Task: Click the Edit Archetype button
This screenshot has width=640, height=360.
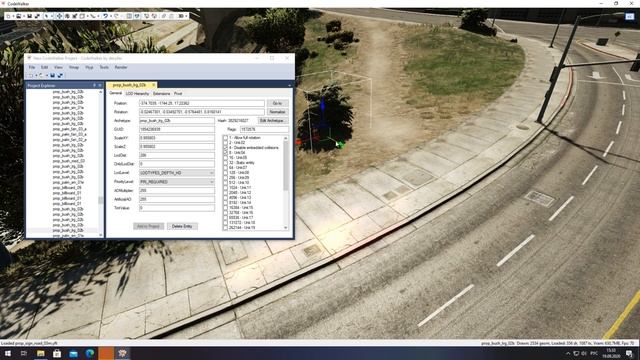Action: point(272,121)
